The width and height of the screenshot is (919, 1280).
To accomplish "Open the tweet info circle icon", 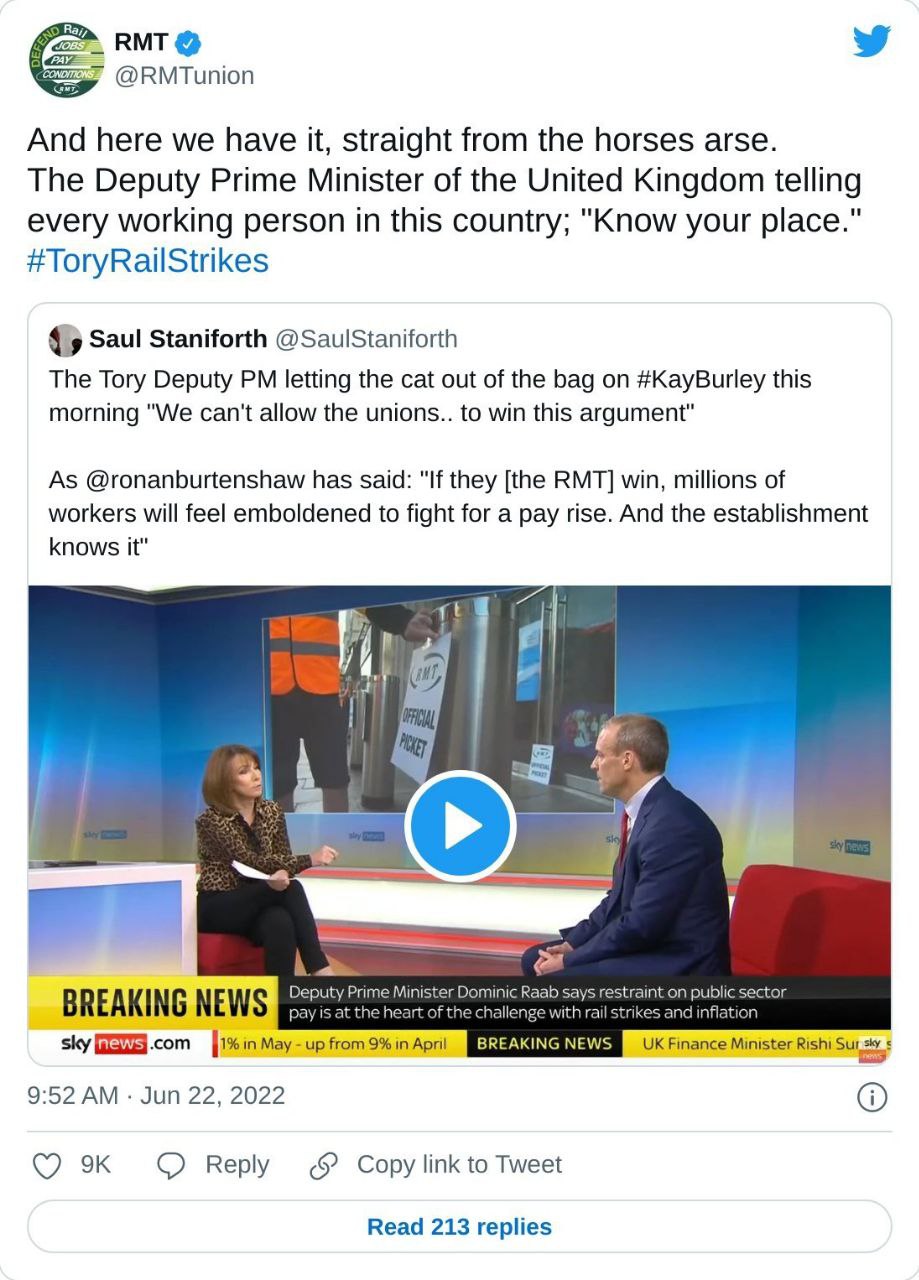I will tap(872, 1097).
